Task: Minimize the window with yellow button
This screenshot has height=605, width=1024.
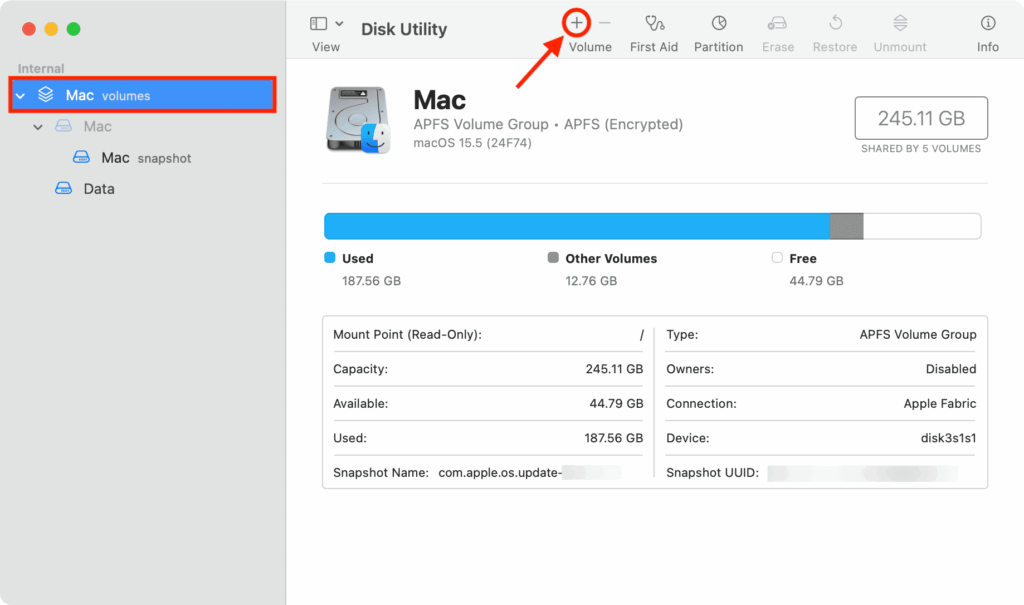Action: (51, 29)
